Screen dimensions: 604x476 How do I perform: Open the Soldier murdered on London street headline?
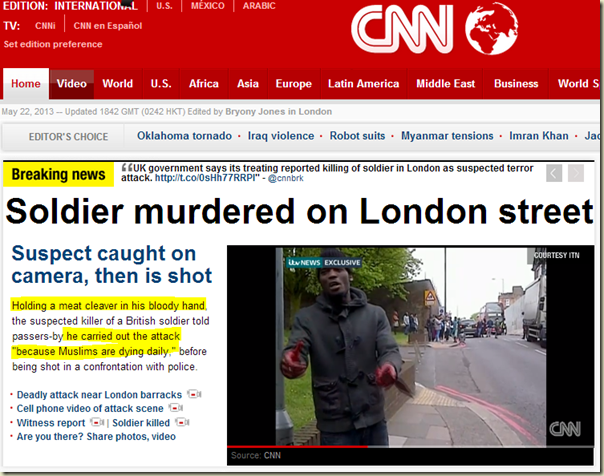click(x=299, y=211)
